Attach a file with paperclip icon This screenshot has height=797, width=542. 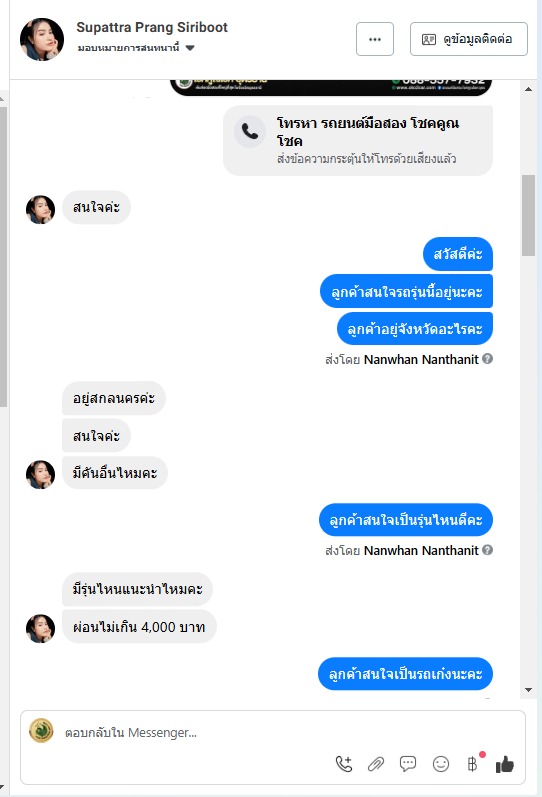(x=376, y=764)
